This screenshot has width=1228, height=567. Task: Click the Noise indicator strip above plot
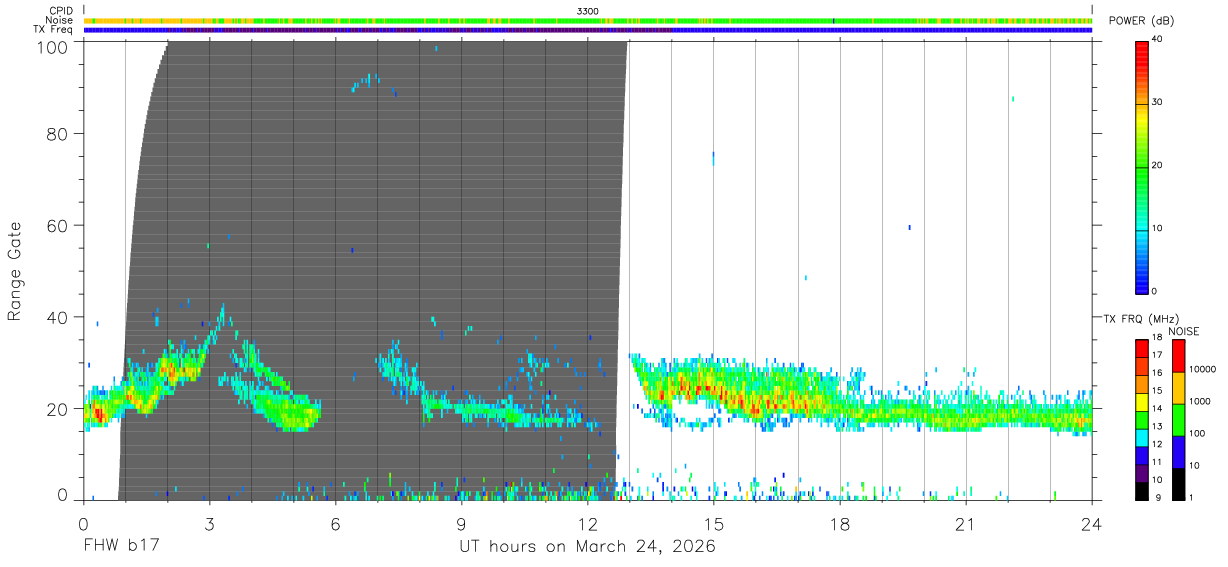tap(588, 20)
